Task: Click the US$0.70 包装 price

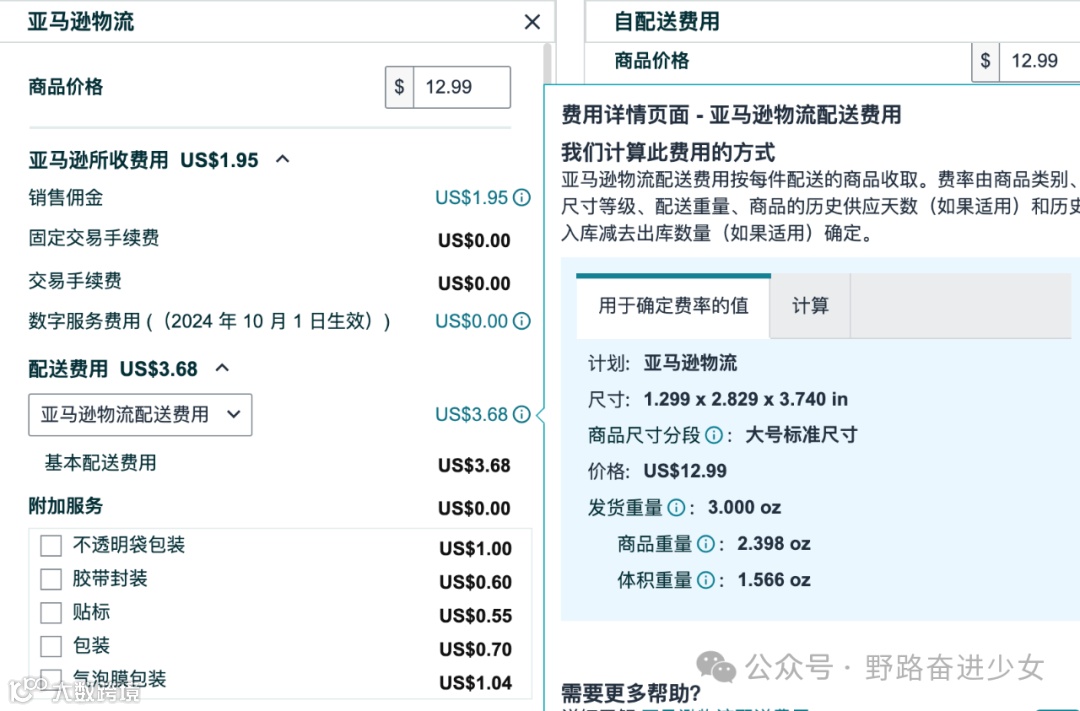Action: pyautogui.click(x=475, y=650)
